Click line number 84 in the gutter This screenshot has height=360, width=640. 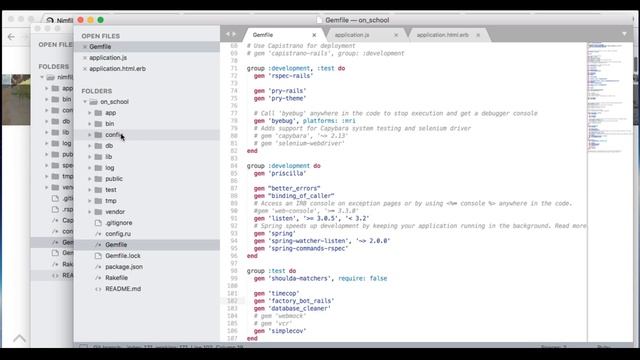(x=234, y=166)
